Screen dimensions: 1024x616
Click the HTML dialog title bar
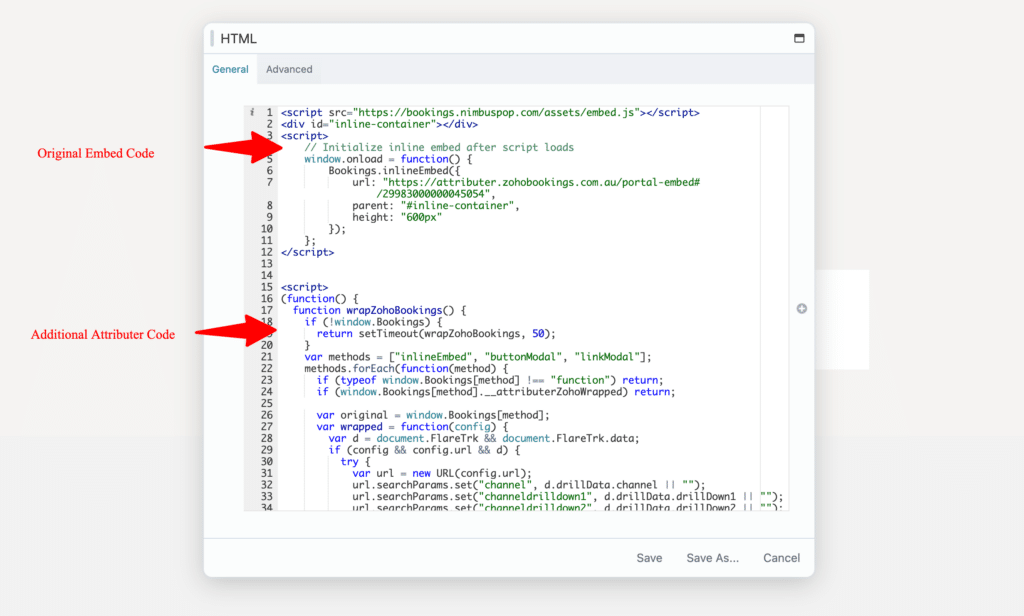tap(509, 39)
